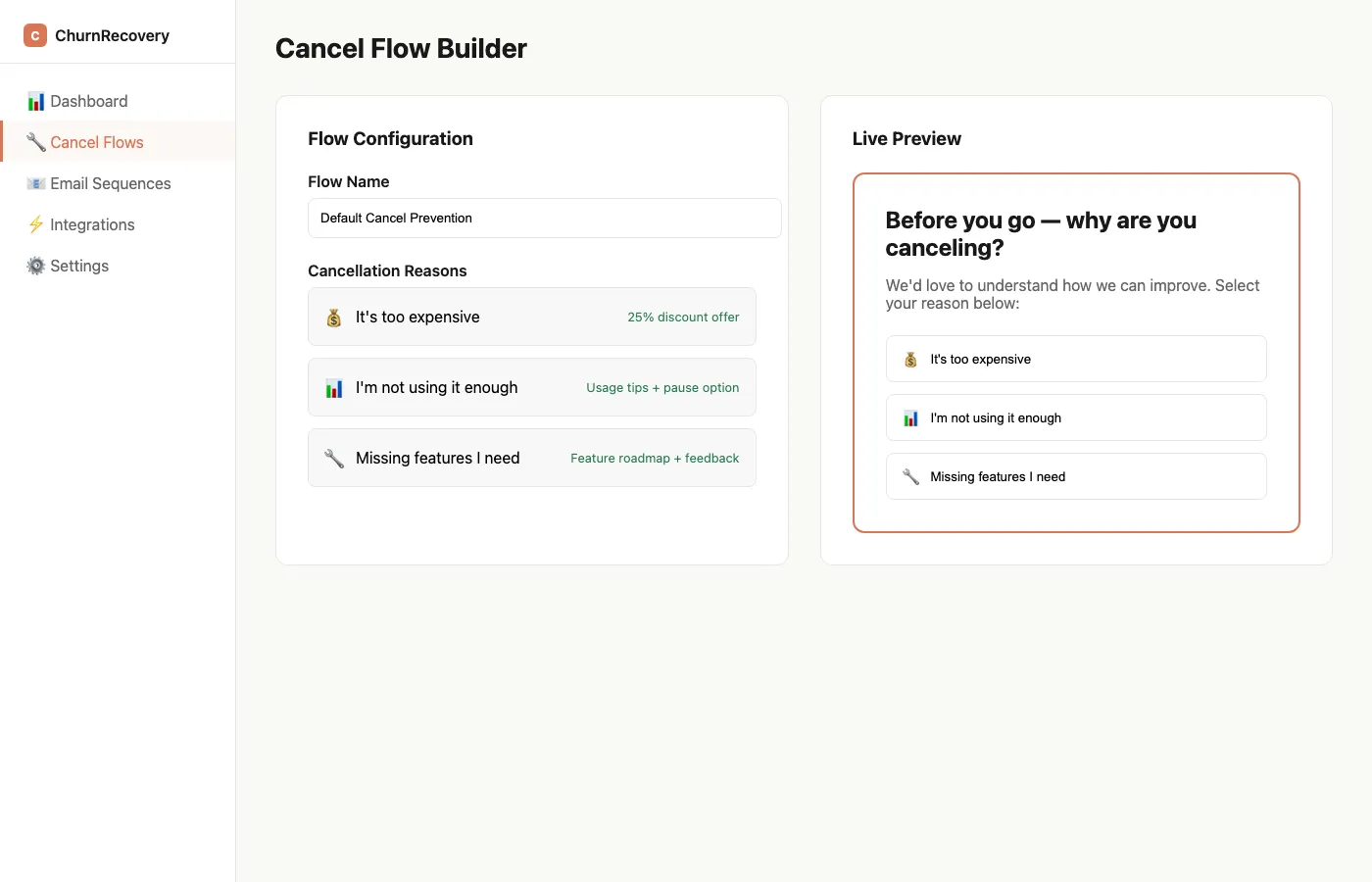
Task: Click the ChurnRecovery logo icon
Action: pos(35,35)
